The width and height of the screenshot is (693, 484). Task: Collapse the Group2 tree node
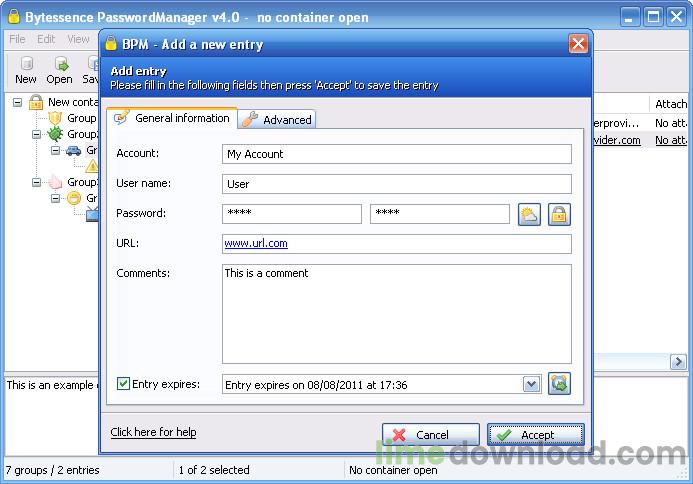pos(37,134)
